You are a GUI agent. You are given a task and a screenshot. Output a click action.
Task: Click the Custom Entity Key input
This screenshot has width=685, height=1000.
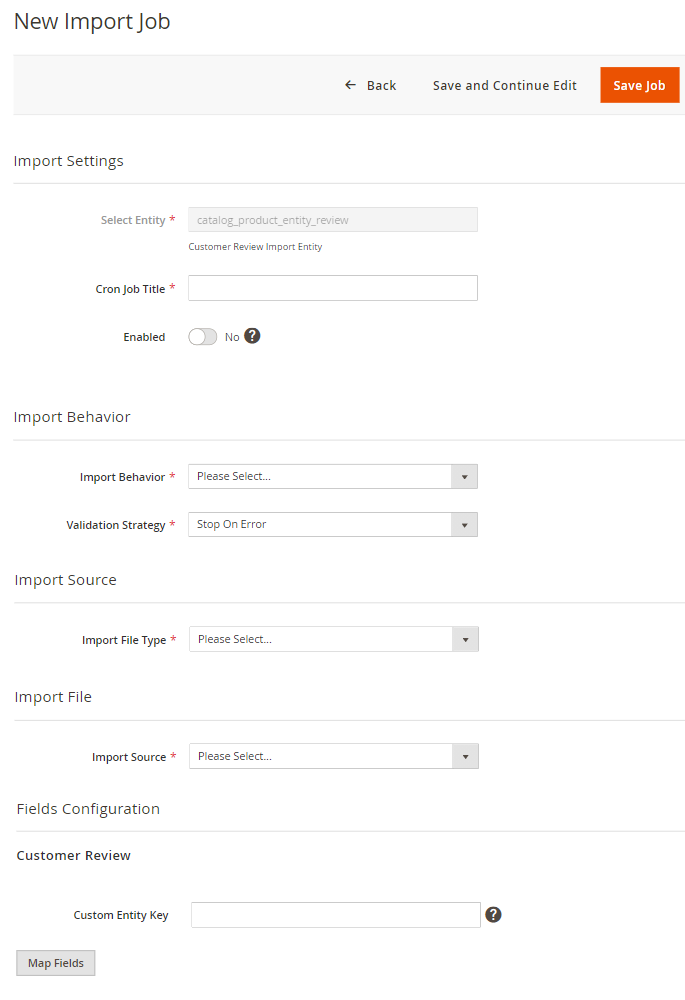(336, 915)
